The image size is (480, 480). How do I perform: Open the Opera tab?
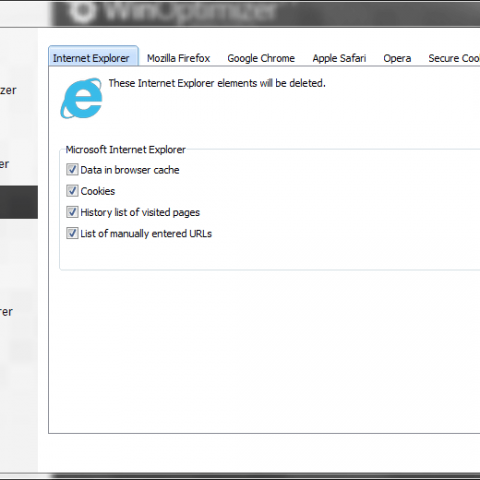397,58
